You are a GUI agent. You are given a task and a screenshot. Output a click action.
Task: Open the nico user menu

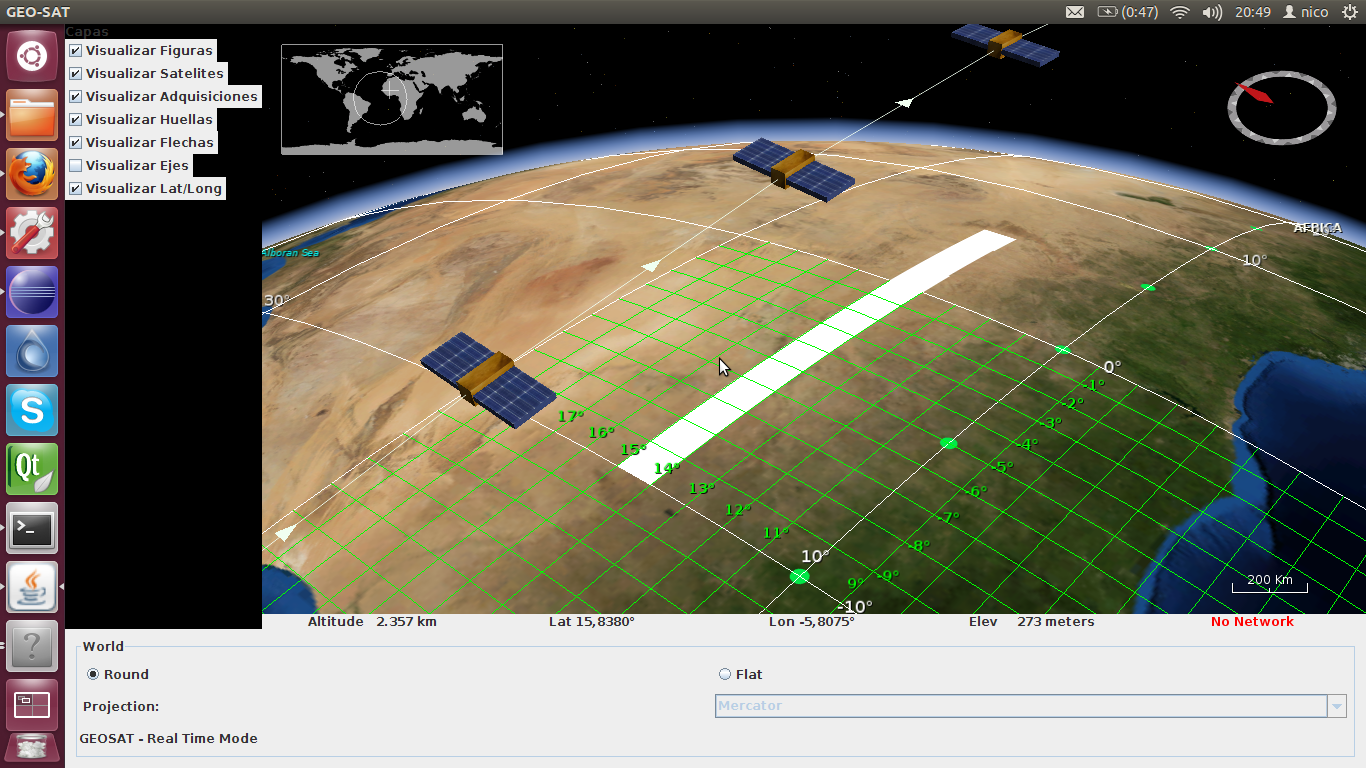click(x=1305, y=12)
